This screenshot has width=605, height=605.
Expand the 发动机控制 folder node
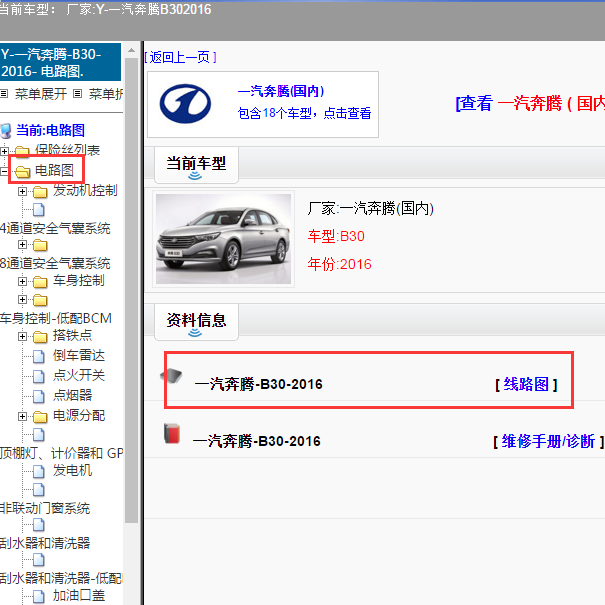22,191
